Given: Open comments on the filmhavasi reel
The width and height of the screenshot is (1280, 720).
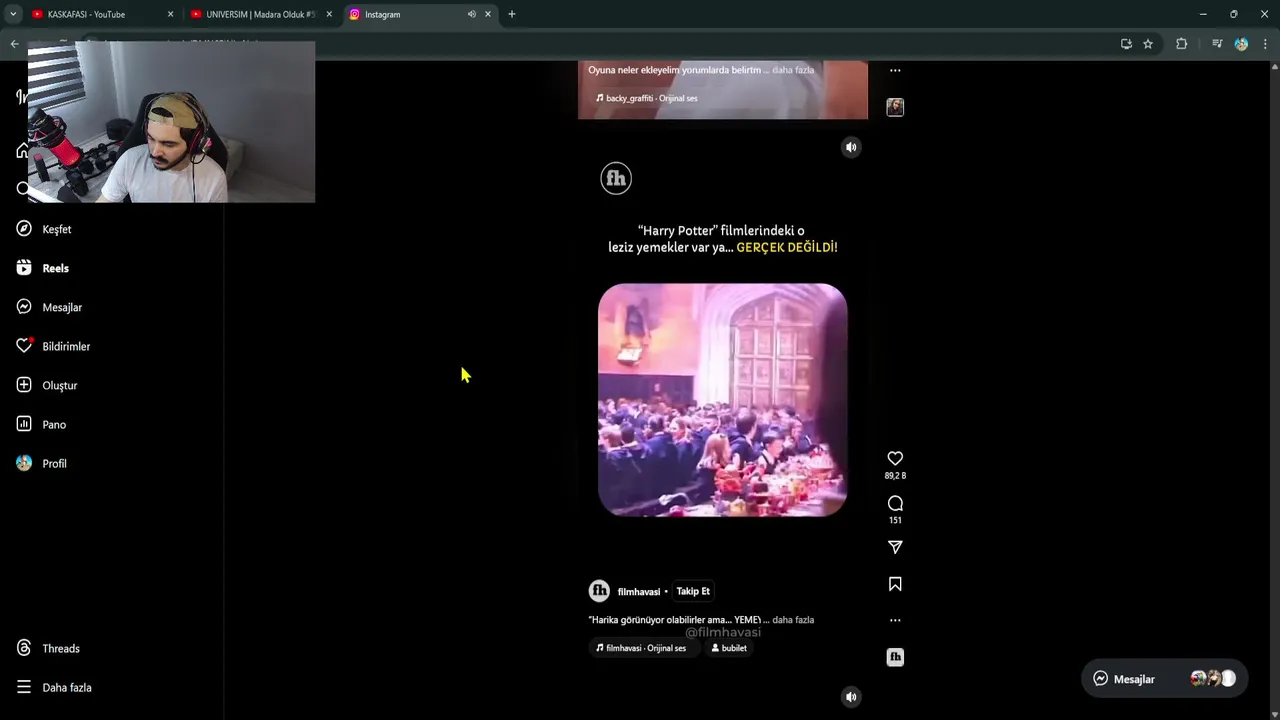Looking at the screenshot, I should tap(895, 503).
